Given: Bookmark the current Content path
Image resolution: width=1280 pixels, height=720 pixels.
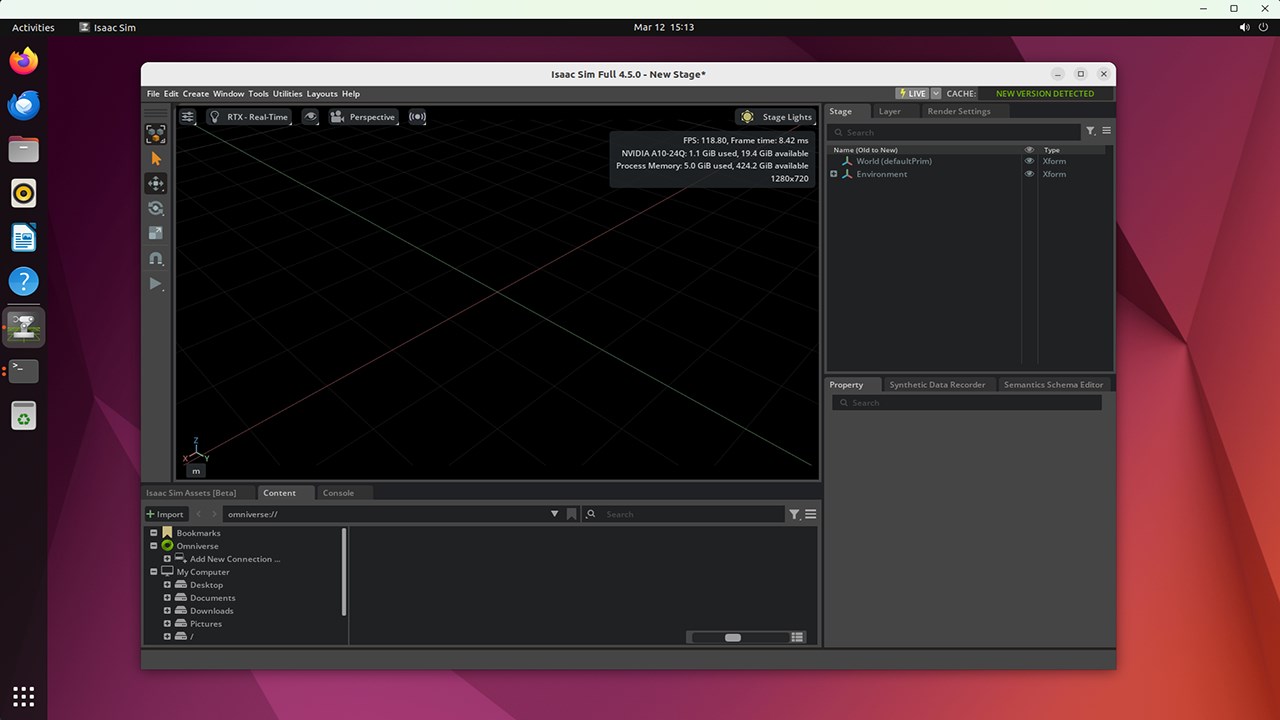Looking at the screenshot, I should (572, 514).
